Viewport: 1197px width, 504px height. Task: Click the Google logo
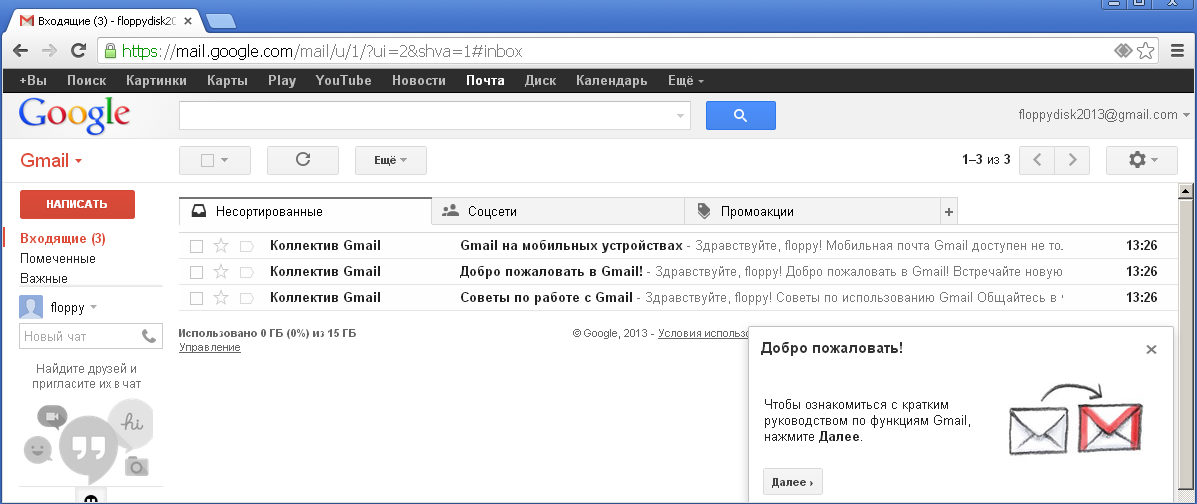pyautogui.click(x=74, y=115)
